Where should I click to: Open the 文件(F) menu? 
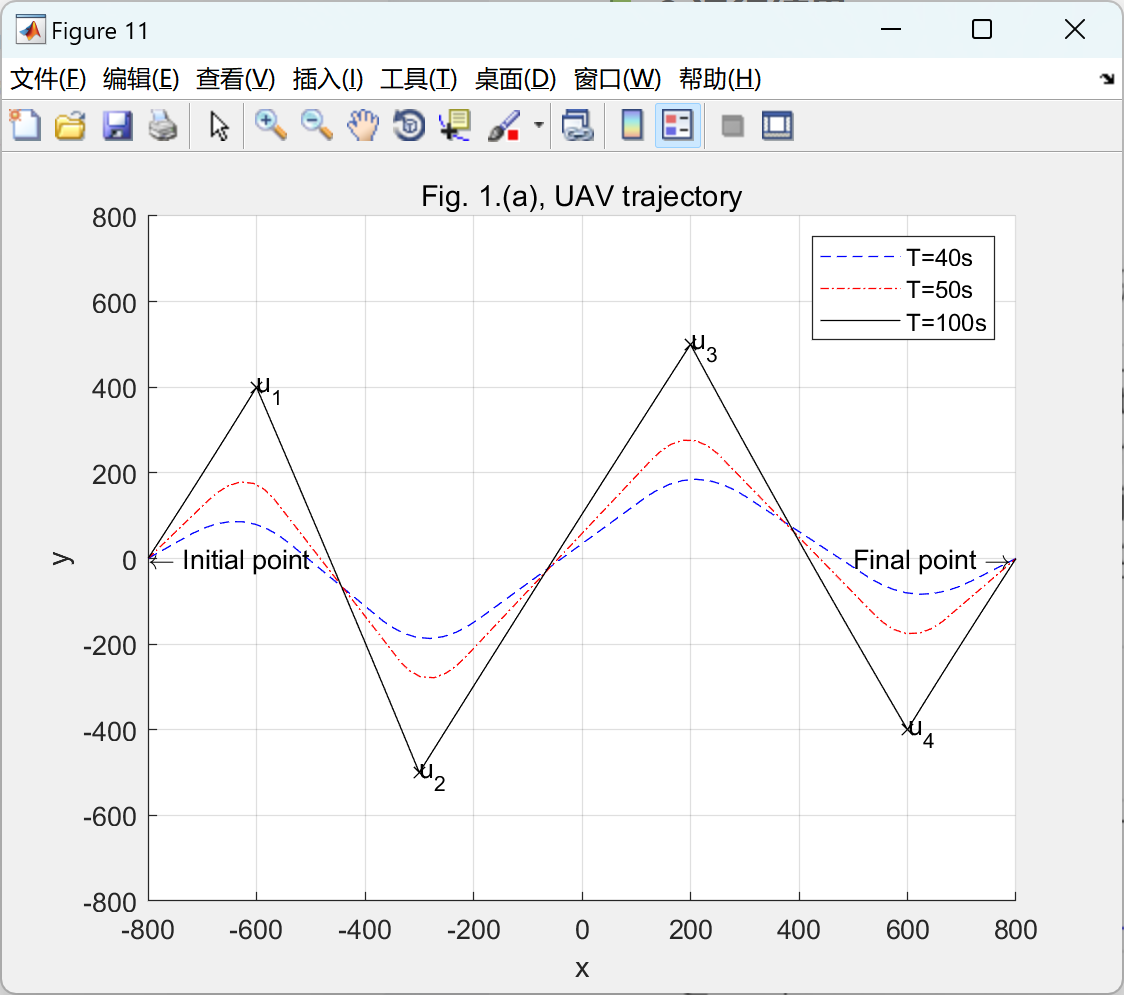tap(48, 78)
